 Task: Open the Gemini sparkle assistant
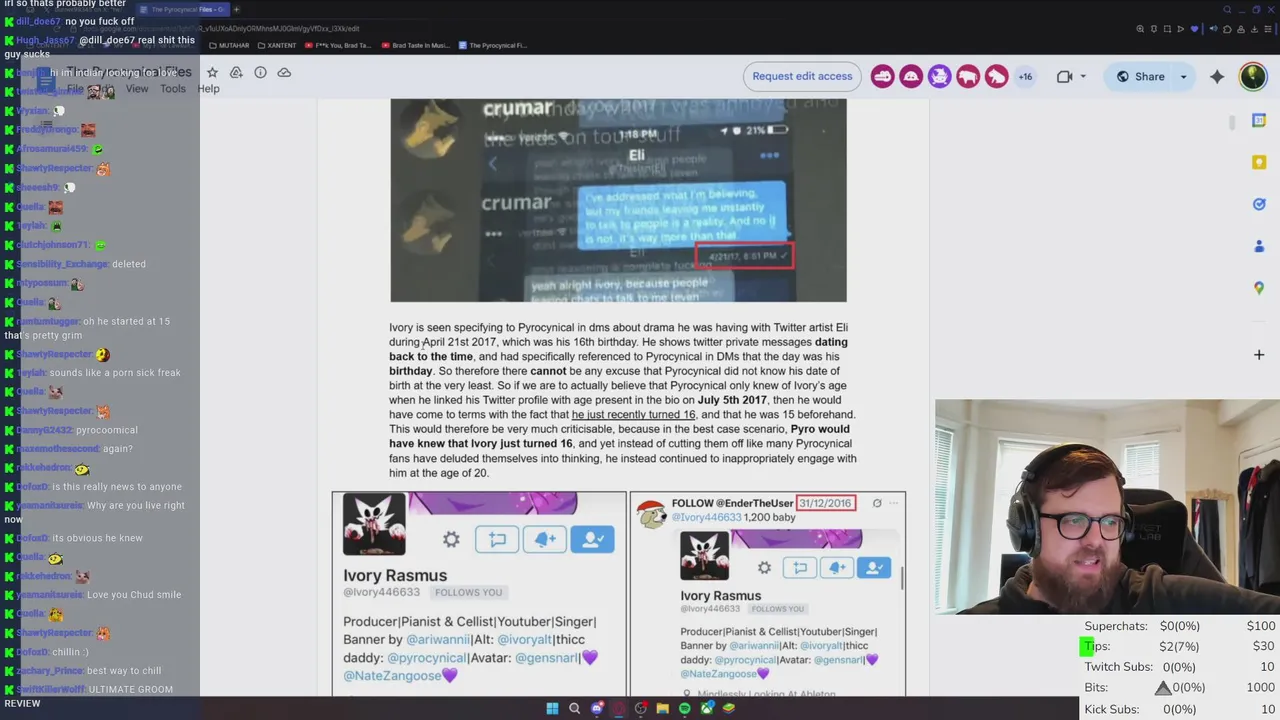(x=1217, y=77)
